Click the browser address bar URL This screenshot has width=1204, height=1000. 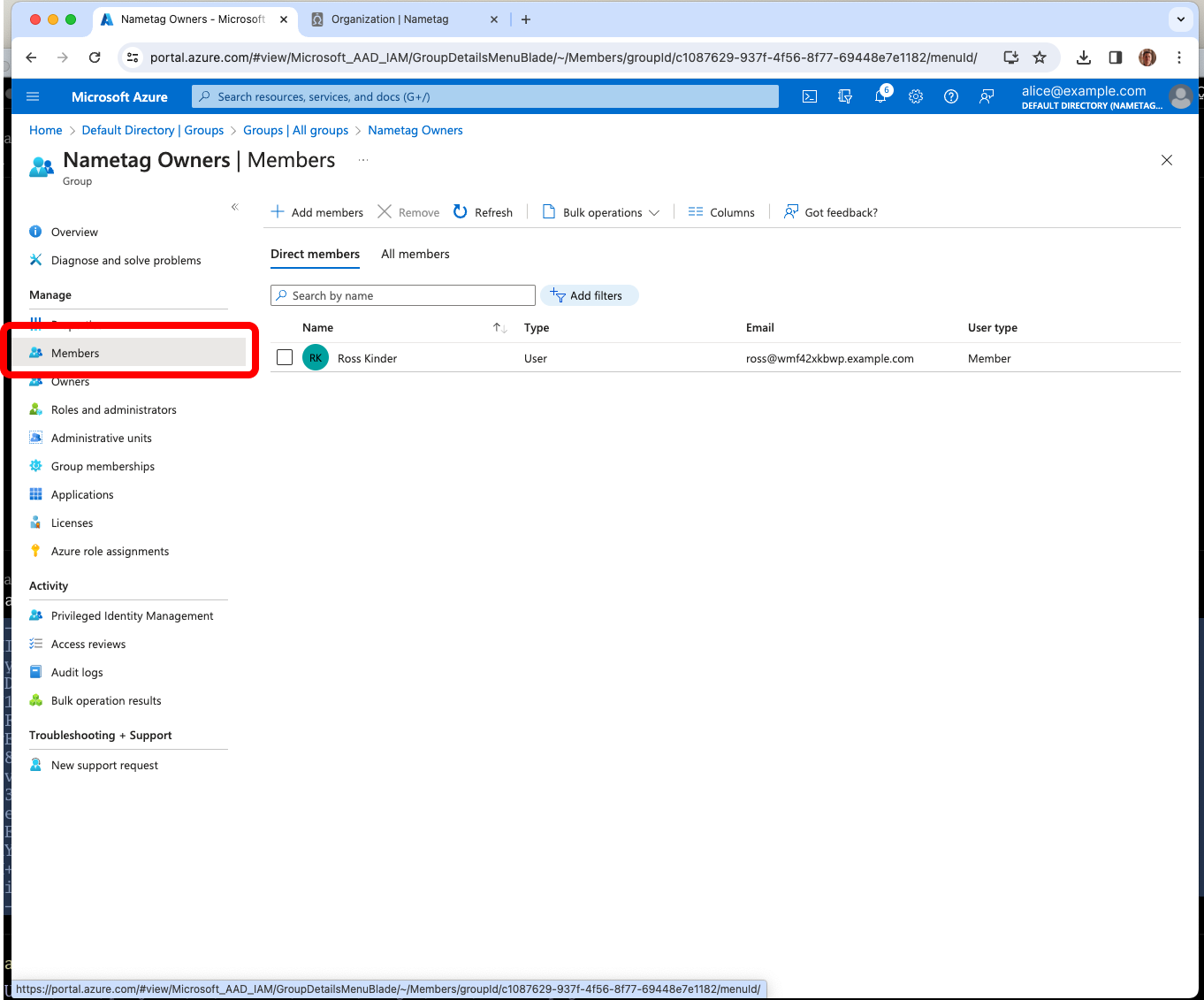[x=563, y=57]
